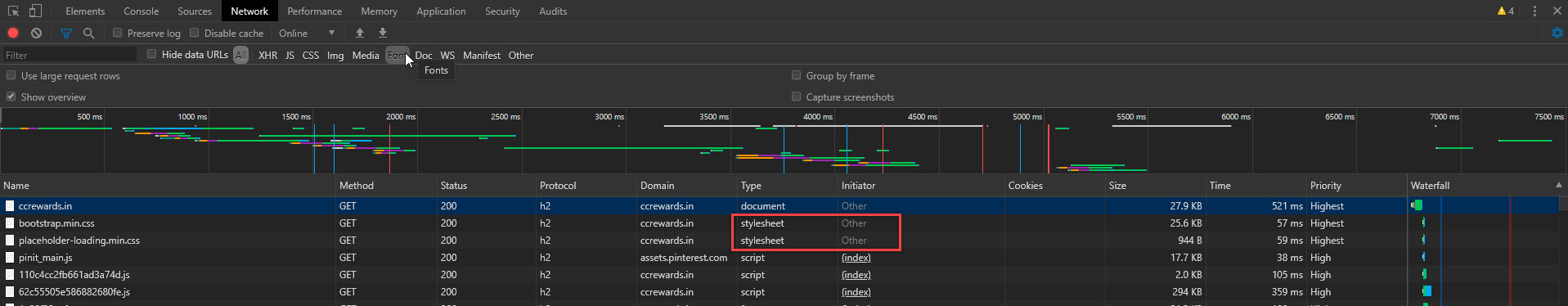Select placeholder-loading.min.css request row

[780, 240]
